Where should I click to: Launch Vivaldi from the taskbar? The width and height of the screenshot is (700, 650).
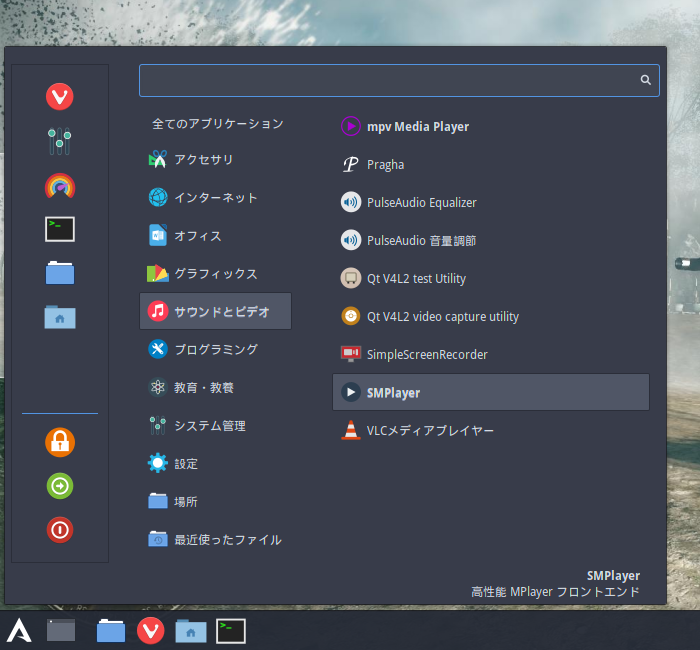150,630
